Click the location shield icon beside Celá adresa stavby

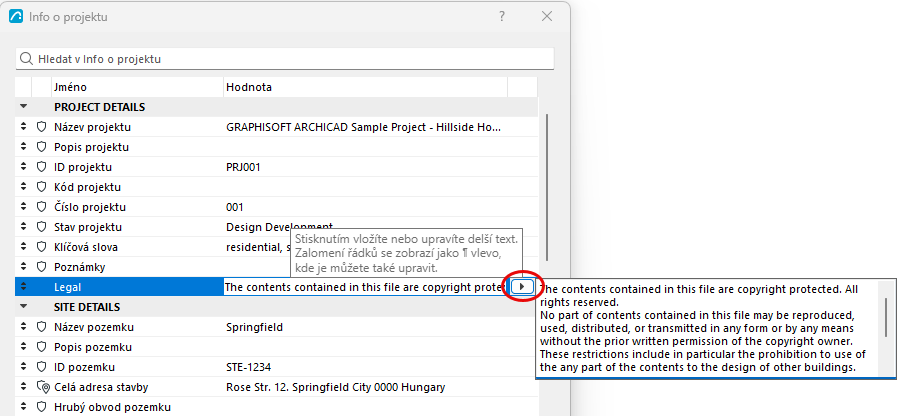(42, 387)
